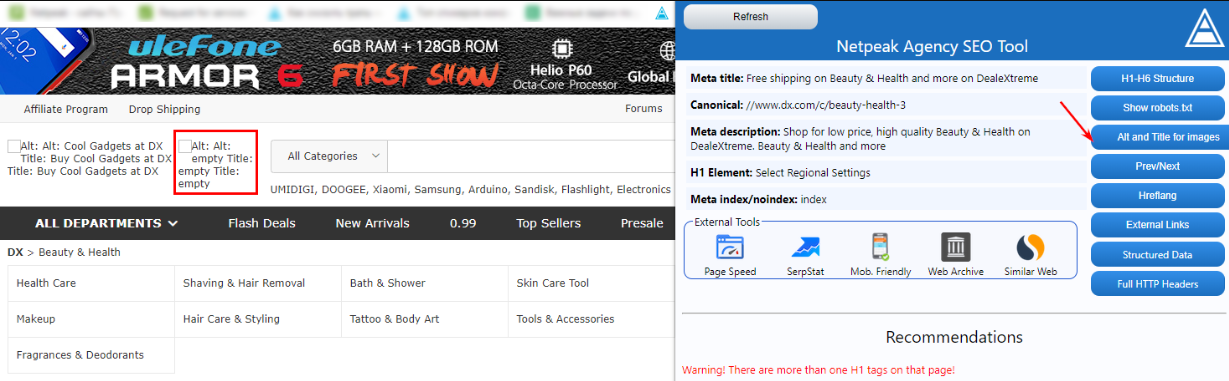Show Full HTTP Headers

(1157, 284)
